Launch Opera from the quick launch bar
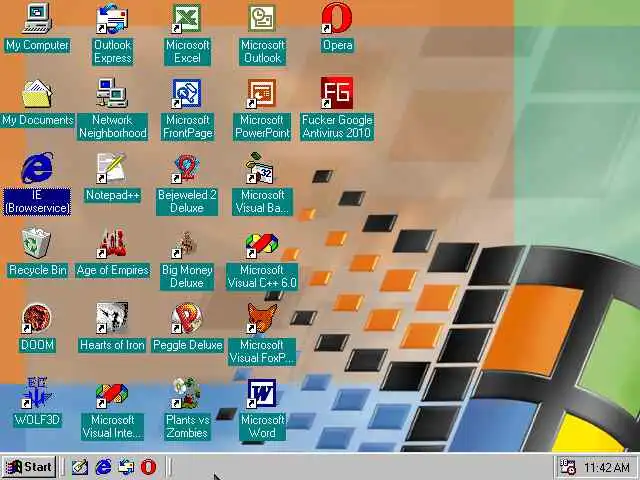 149,467
